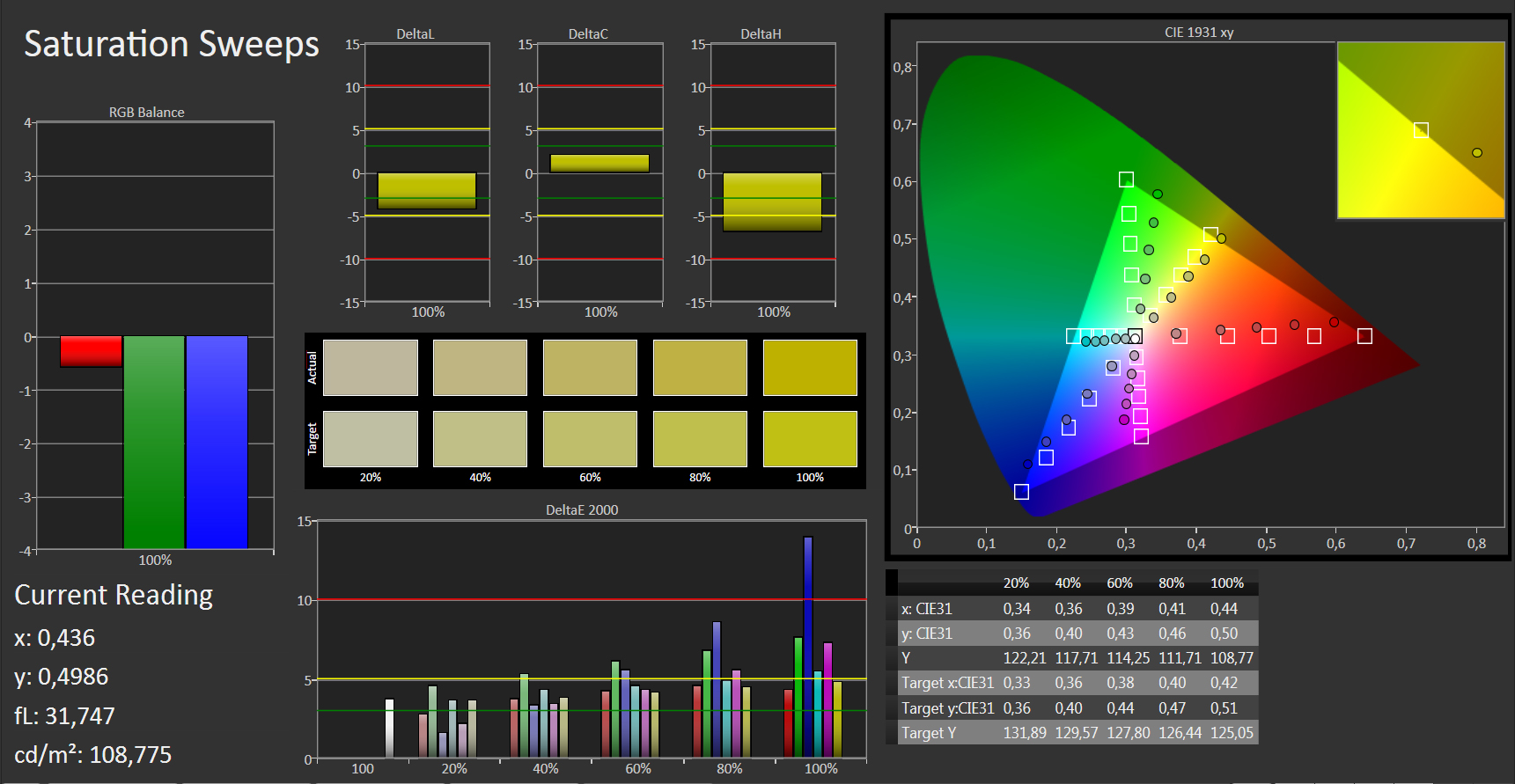Click the 'CIE 1931 xy' chart title
The image size is (1515, 784).
(x=1199, y=33)
